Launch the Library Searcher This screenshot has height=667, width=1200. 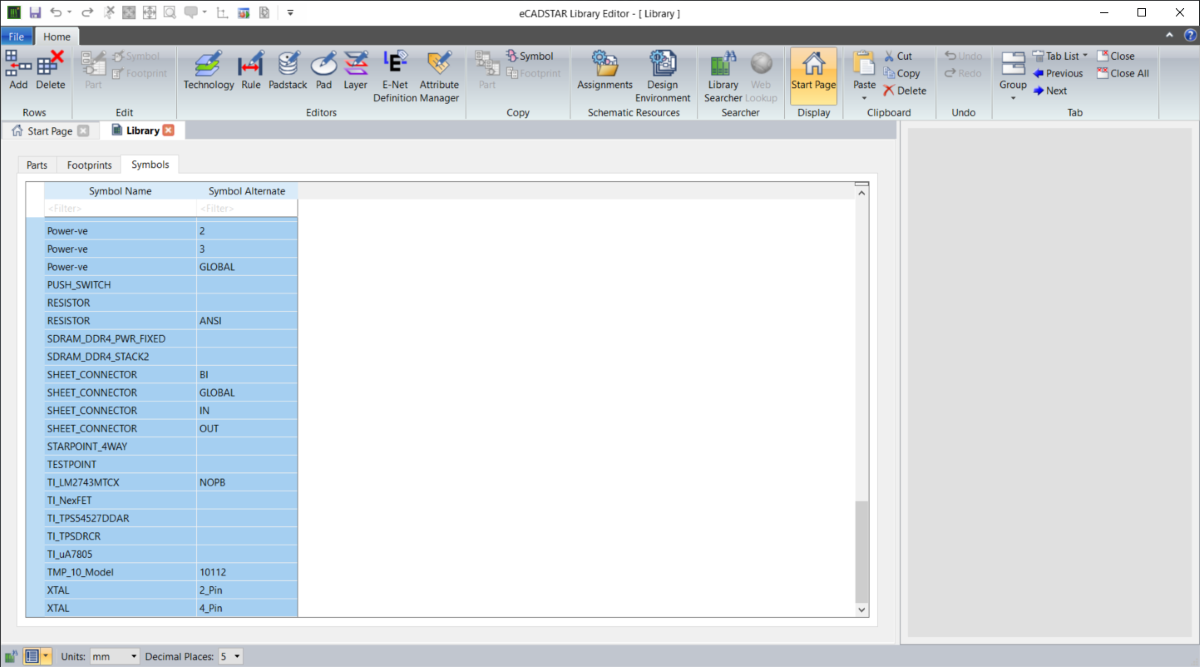(723, 76)
